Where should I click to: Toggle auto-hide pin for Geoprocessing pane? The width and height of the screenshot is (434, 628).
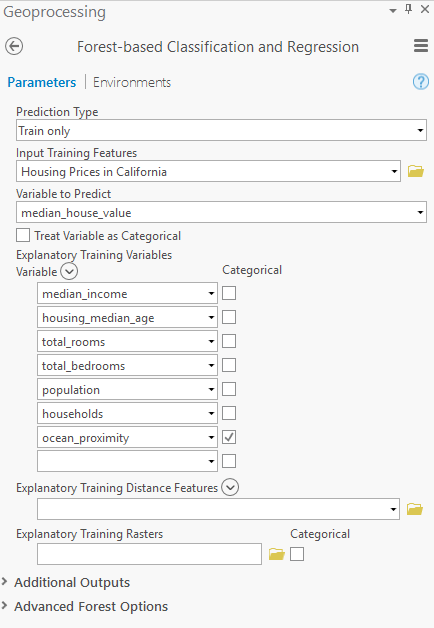(x=408, y=9)
